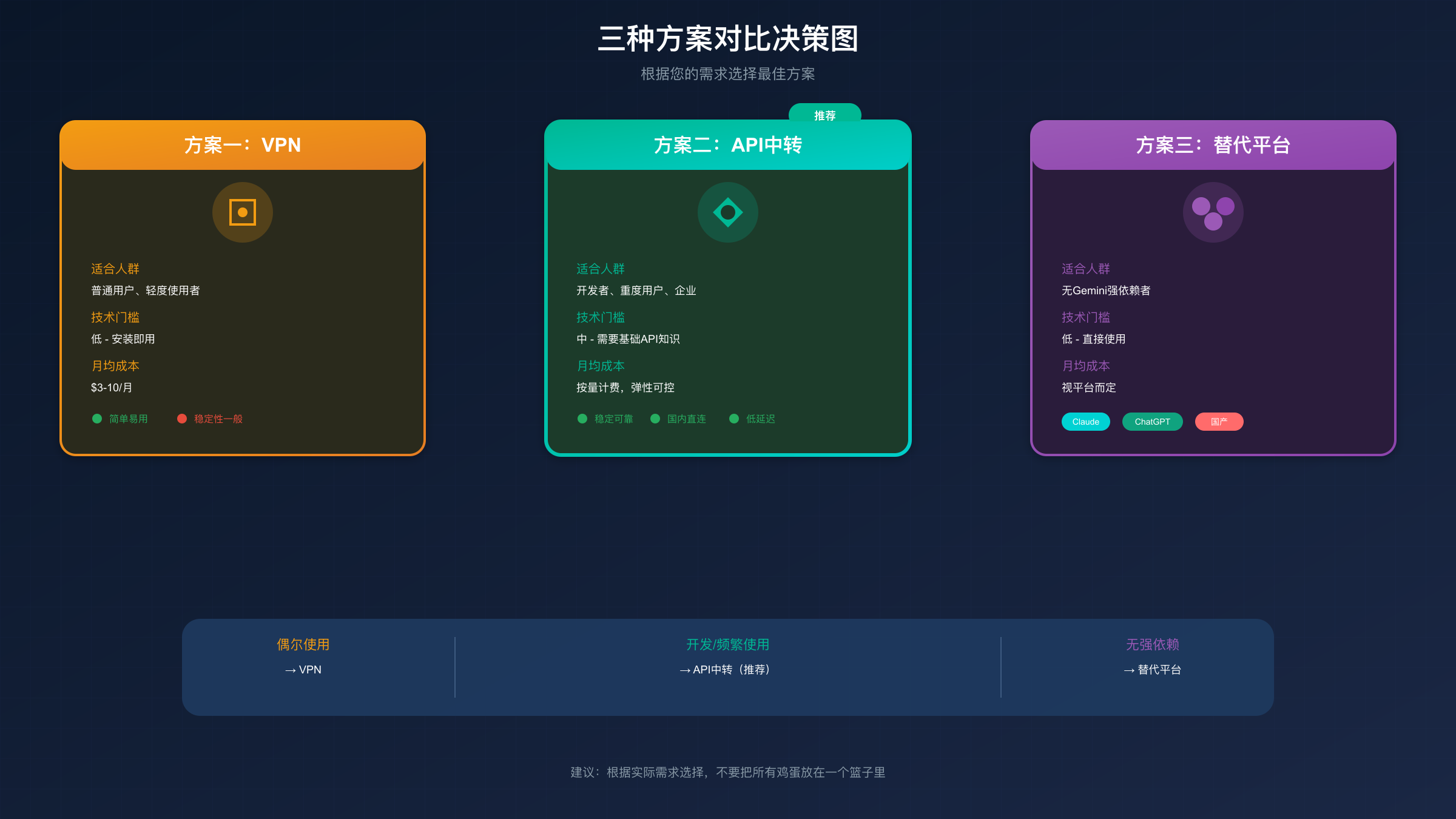Click the ChatGPT button
The image size is (1456, 819).
click(1152, 422)
